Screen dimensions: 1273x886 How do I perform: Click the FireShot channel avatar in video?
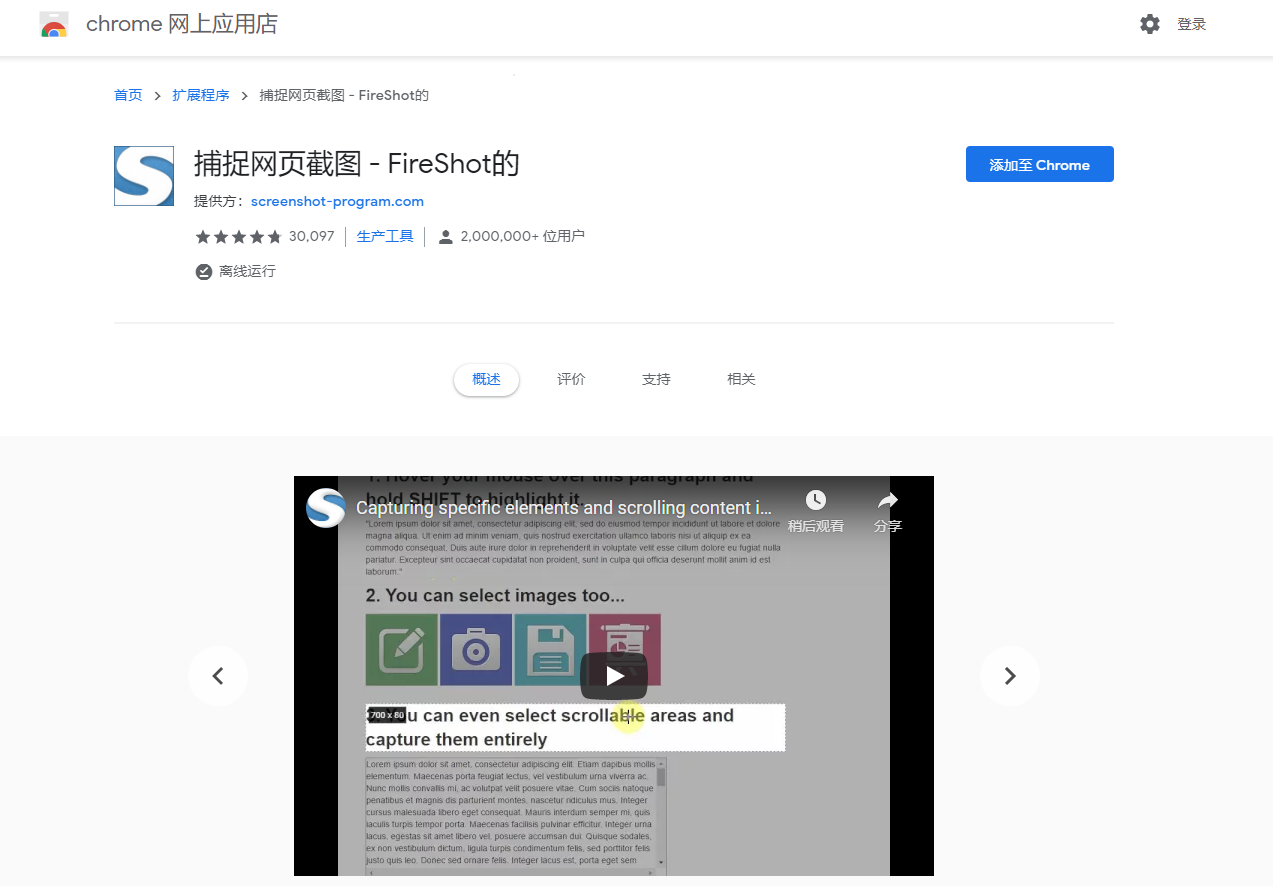click(x=326, y=508)
